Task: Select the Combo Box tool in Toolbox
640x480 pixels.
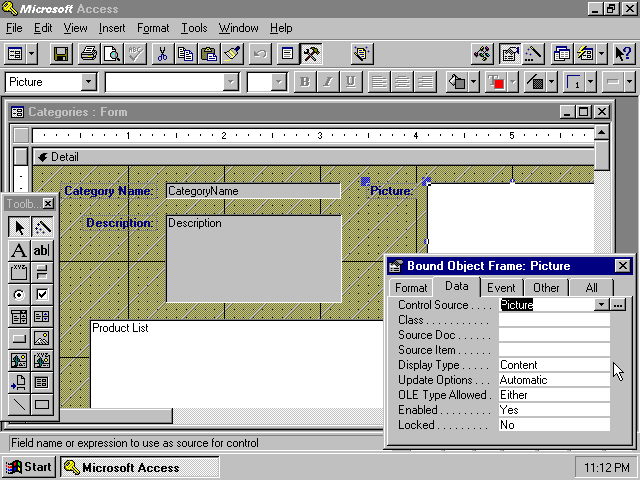Action: [x=19, y=316]
